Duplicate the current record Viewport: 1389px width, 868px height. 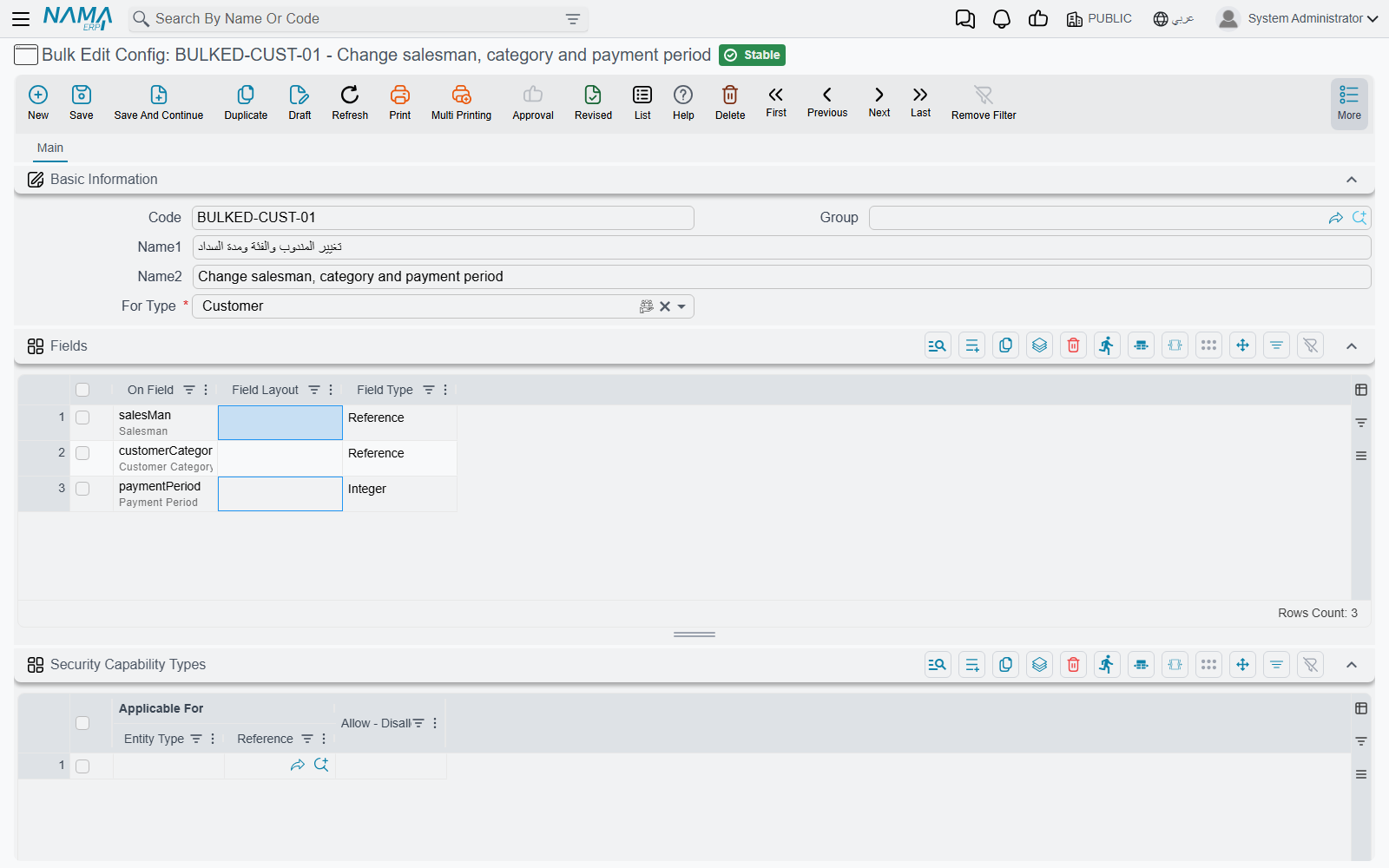click(246, 102)
